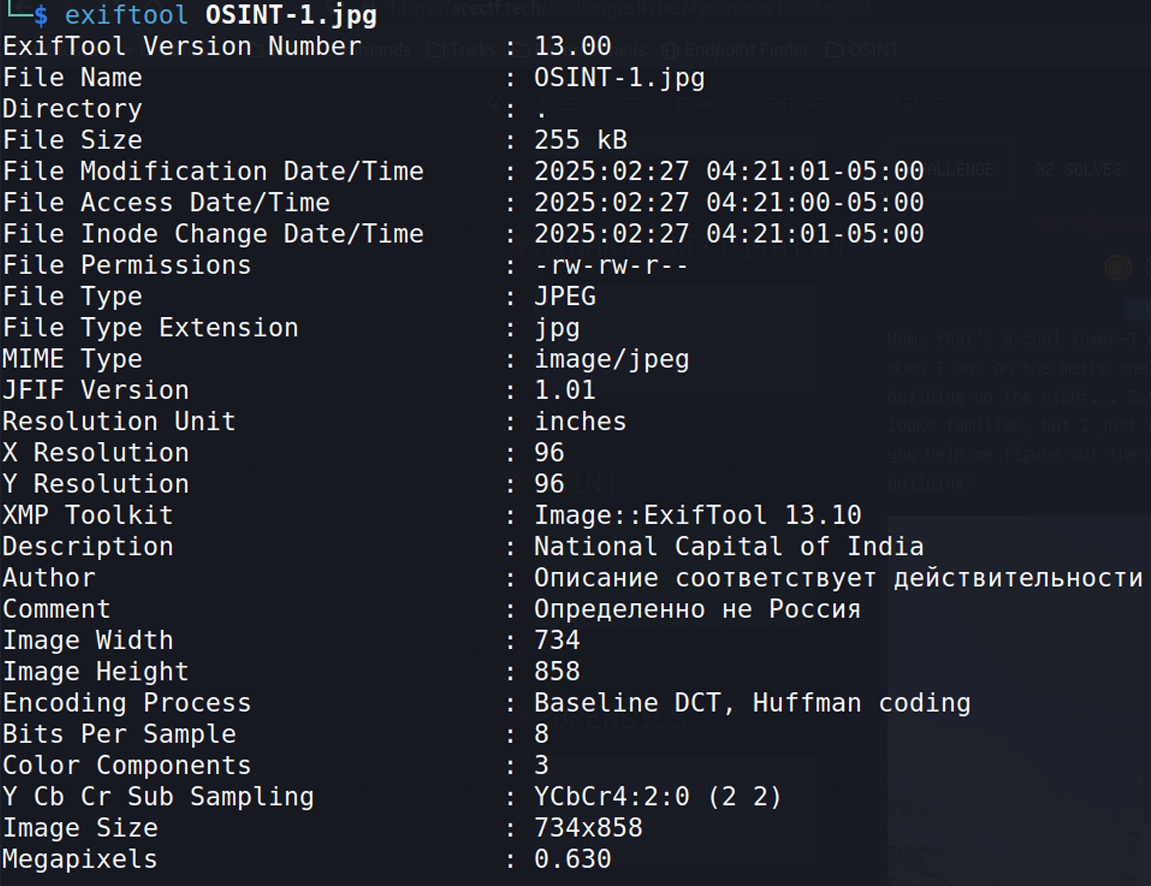1151x886 pixels.
Task: Click the Russian text in the Comment row
Action: (x=697, y=609)
